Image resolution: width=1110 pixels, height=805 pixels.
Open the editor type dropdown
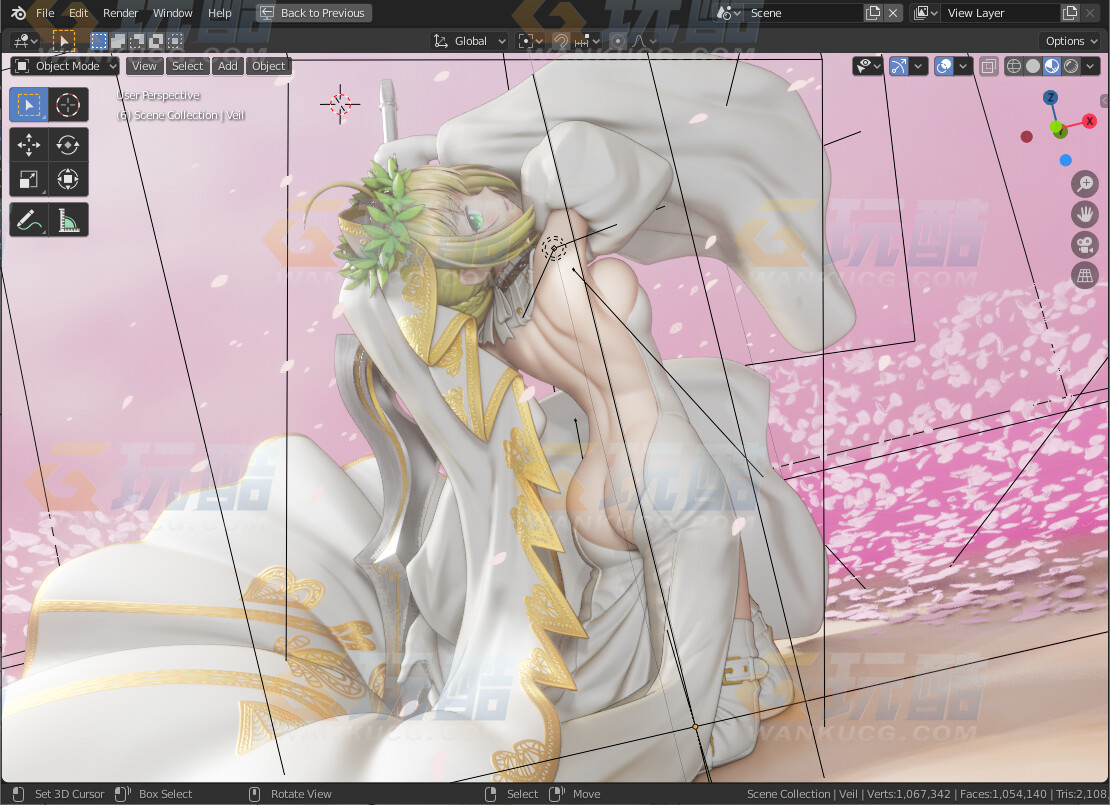[x=25, y=41]
